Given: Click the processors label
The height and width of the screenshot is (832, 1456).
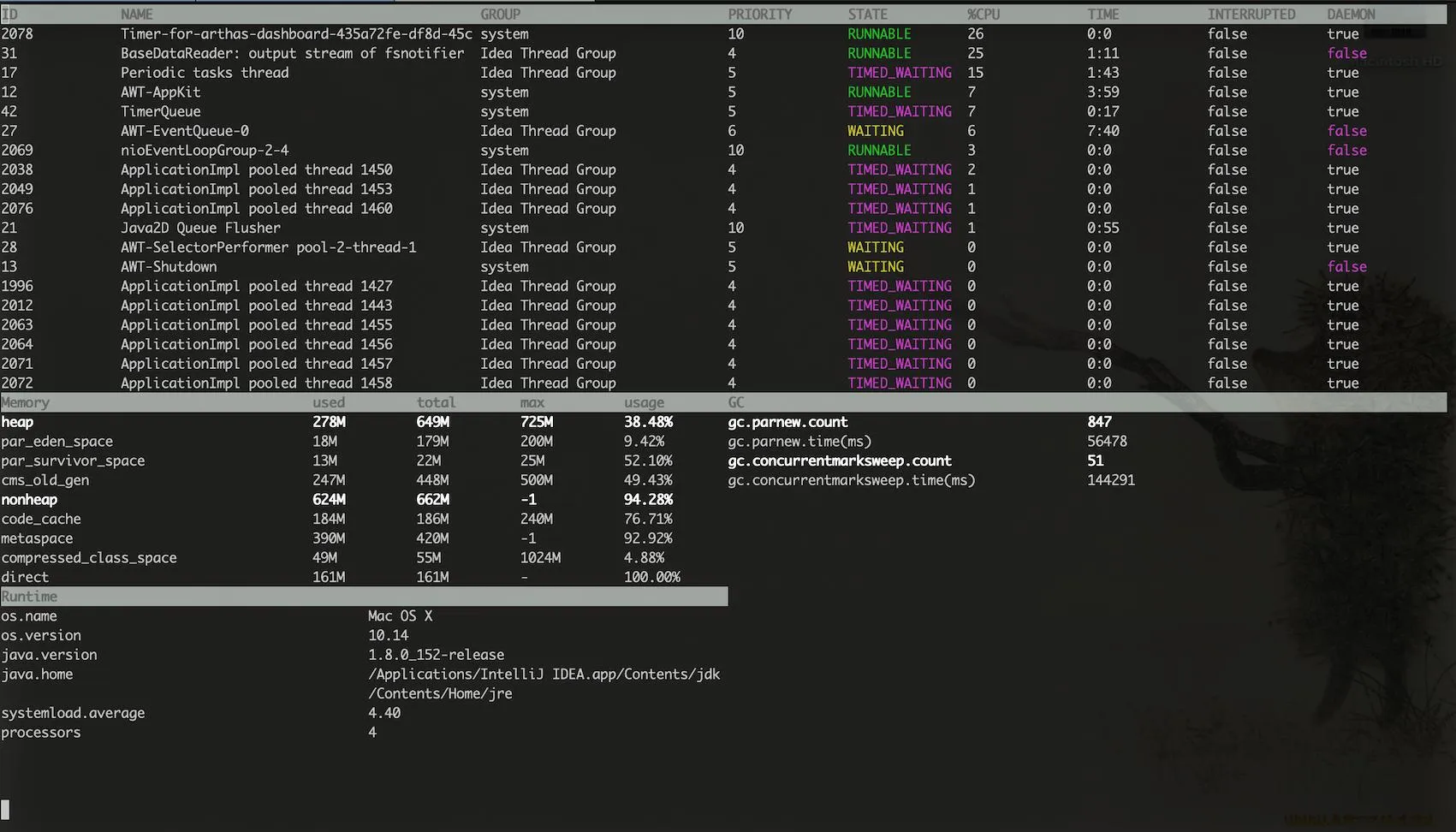Looking at the screenshot, I should click(x=41, y=733).
